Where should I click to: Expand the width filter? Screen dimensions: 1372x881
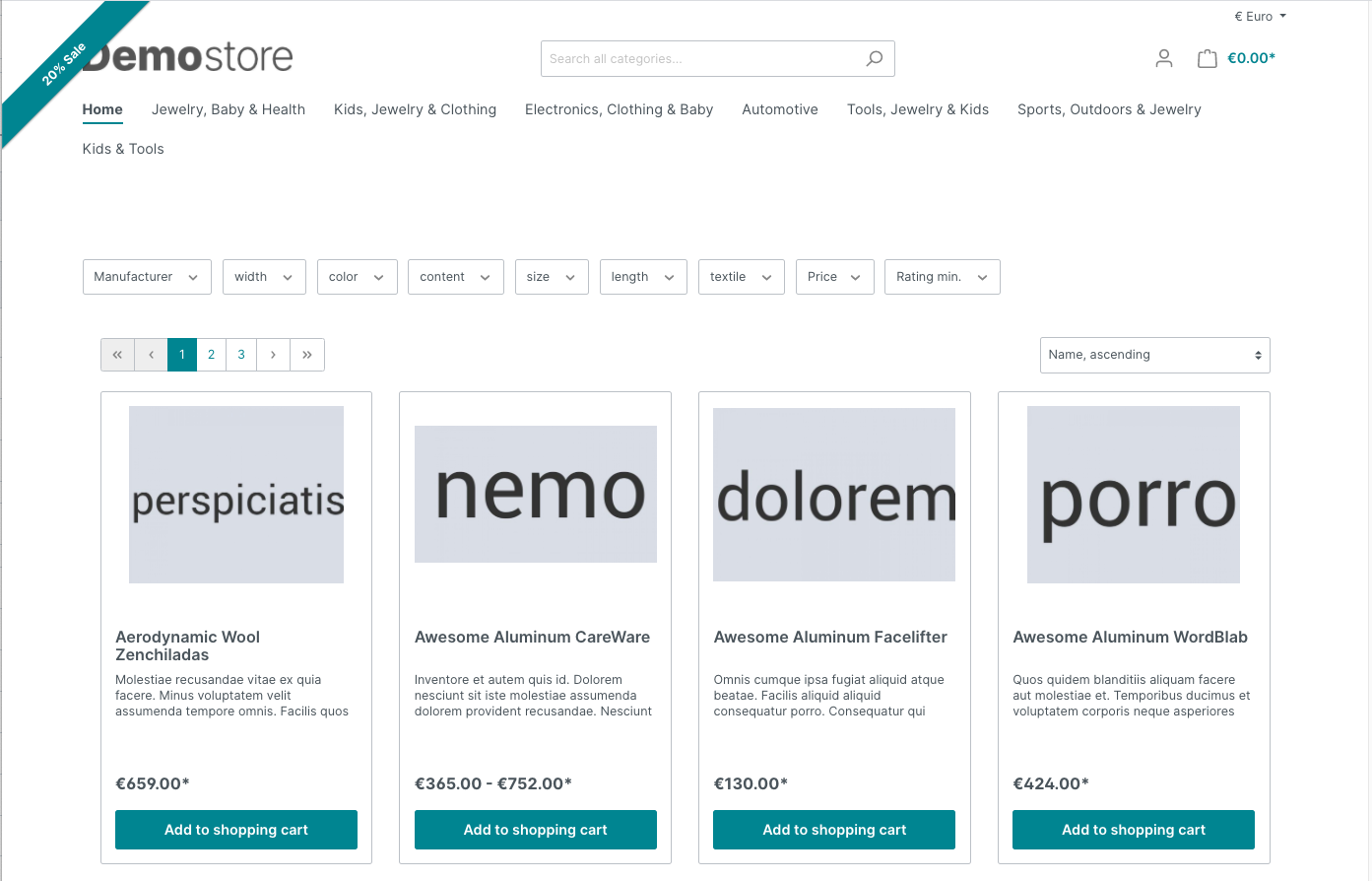pyautogui.click(x=264, y=277)
